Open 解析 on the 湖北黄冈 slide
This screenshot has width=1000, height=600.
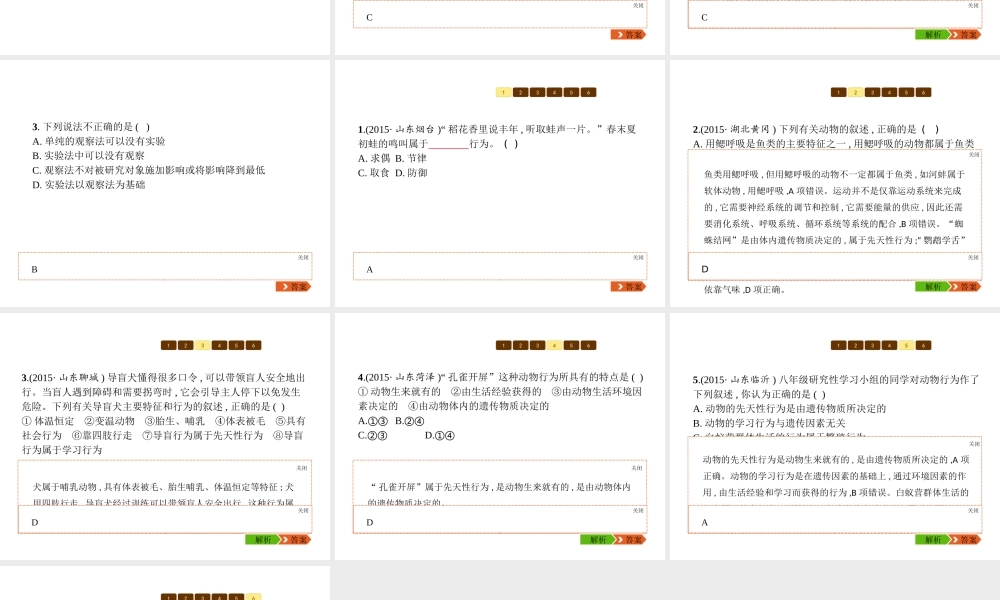pyautogui.click(x=932, y=287)
